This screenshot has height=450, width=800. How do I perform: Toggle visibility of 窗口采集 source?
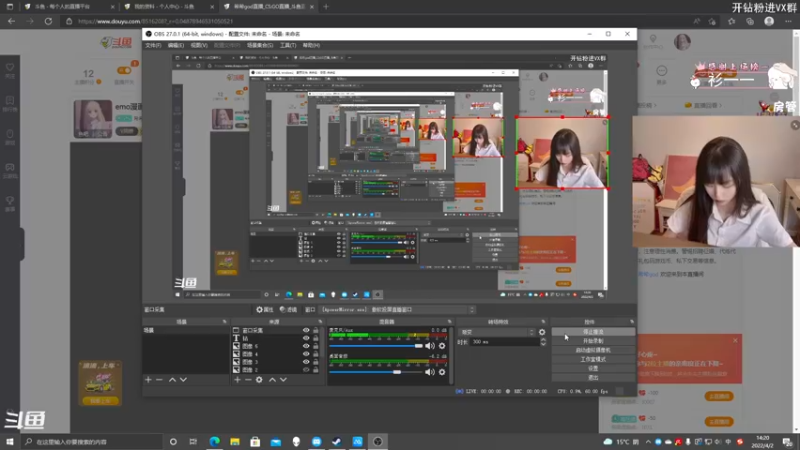[x=306, y=331]
